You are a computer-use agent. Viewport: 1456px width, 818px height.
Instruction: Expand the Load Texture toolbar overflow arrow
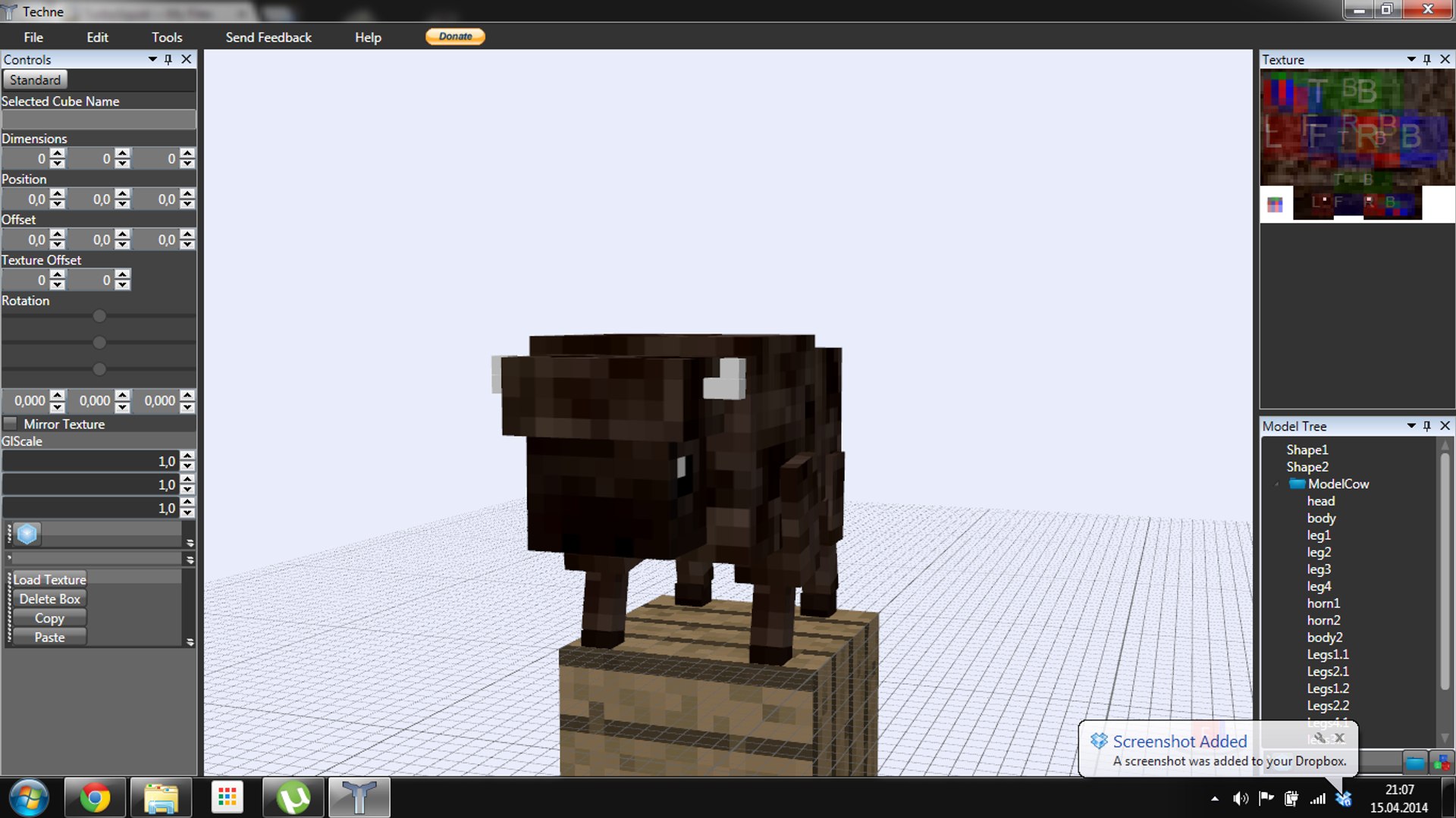(x=190, y=642)
